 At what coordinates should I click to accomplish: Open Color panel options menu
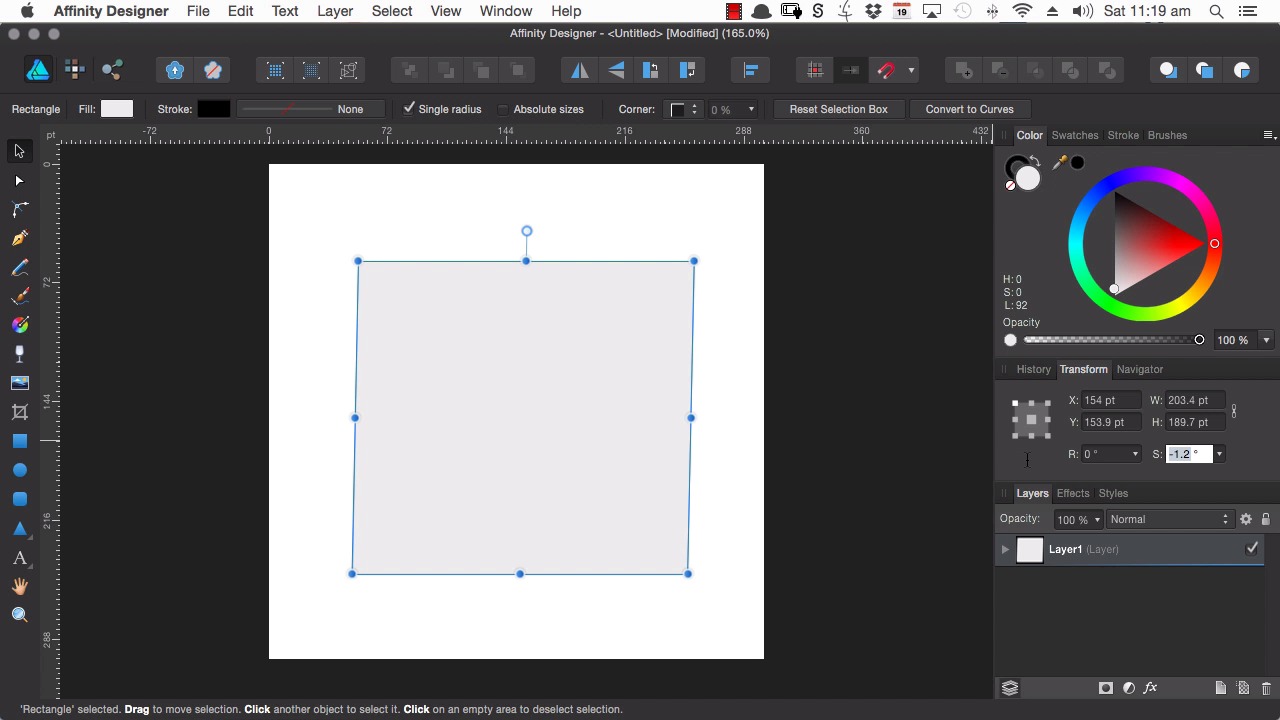[x=1268, y=135]
